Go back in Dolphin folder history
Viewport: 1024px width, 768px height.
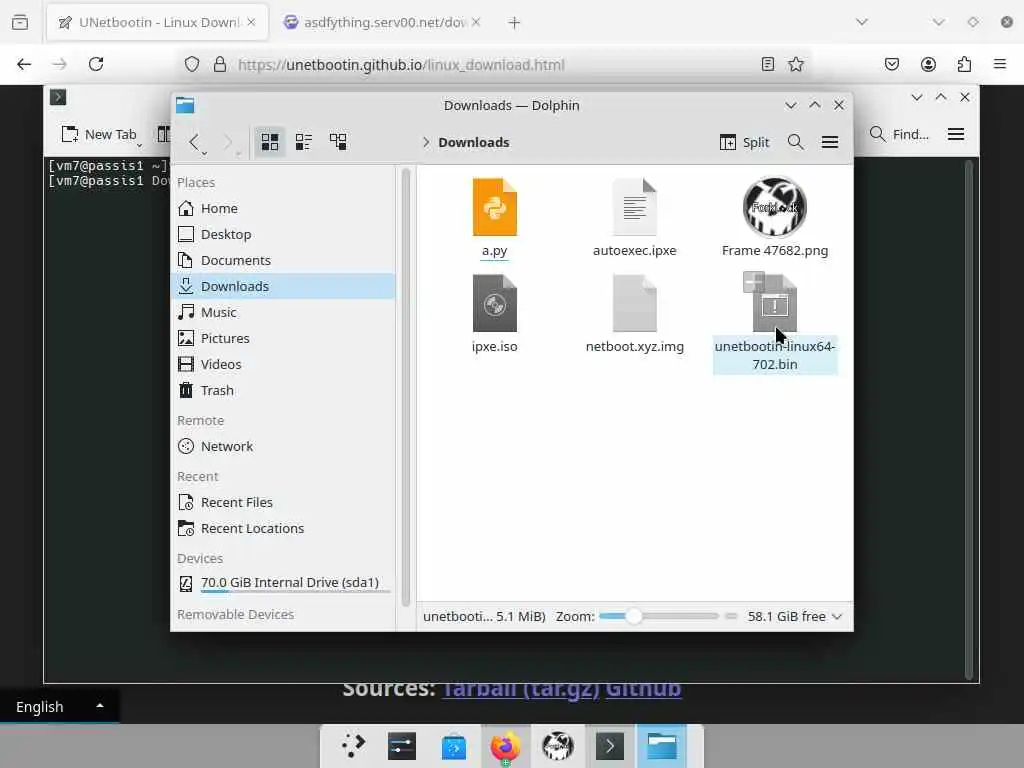tap(194, 142)
